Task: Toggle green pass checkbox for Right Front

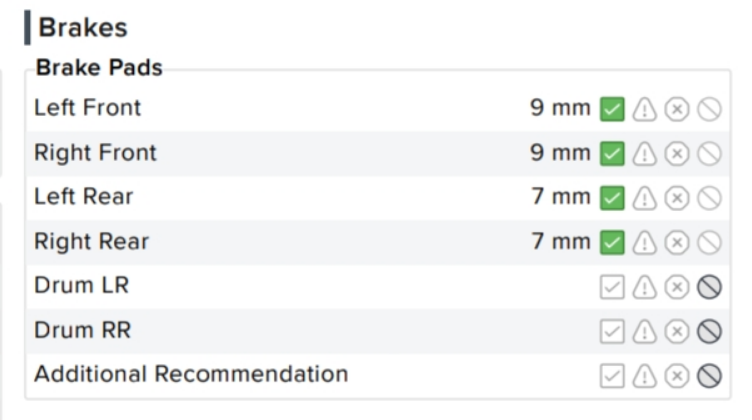Action: click(612, 153)
